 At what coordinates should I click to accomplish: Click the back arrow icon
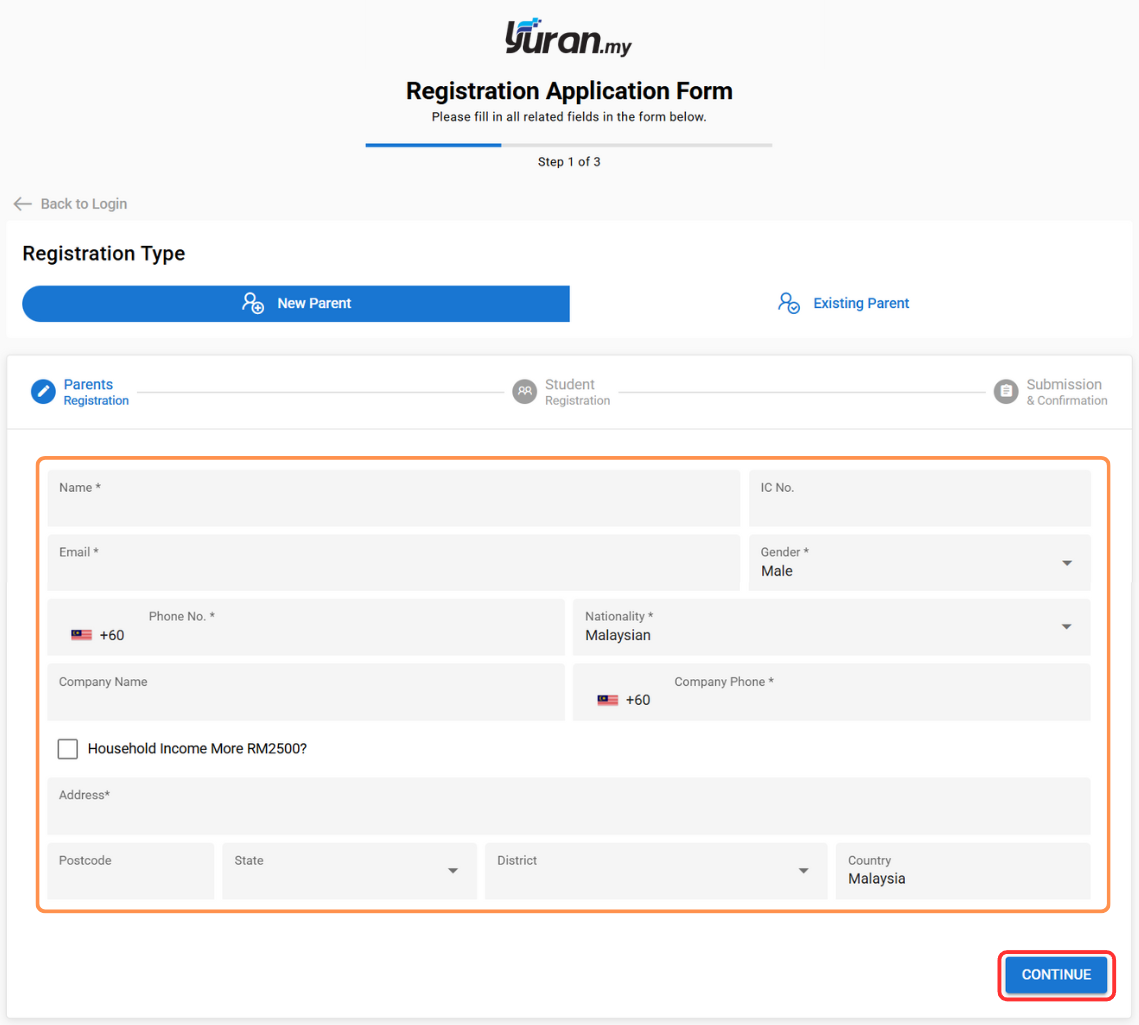click(x=22, y=204)
